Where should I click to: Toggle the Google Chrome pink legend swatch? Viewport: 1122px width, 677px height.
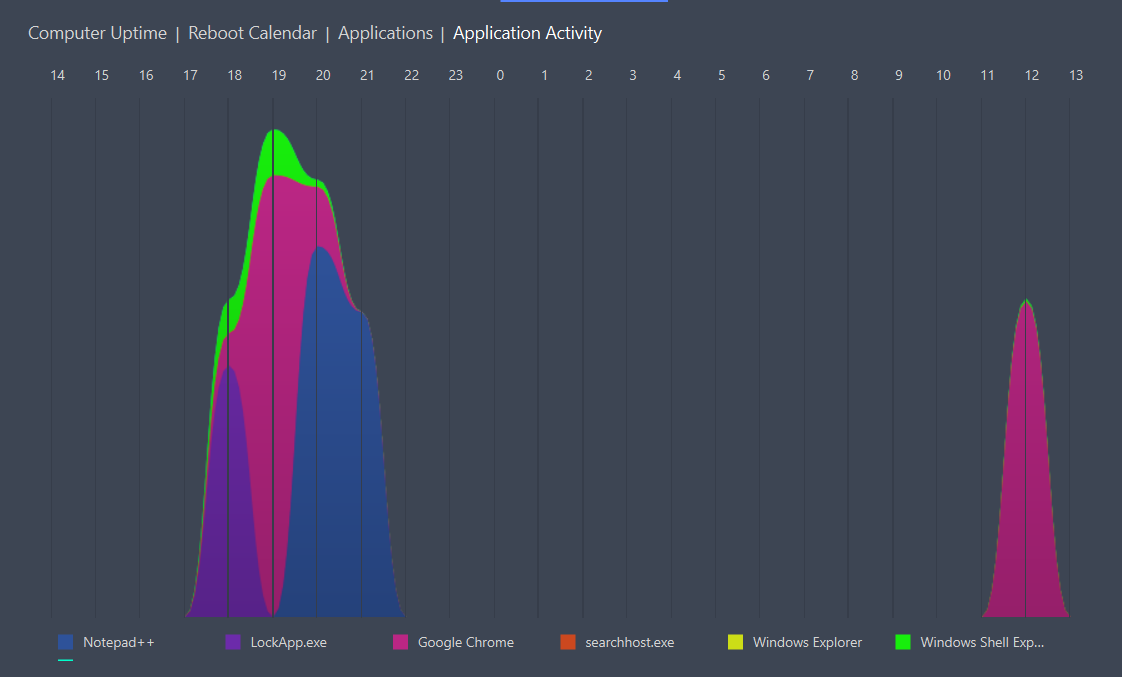click(401, 642)
